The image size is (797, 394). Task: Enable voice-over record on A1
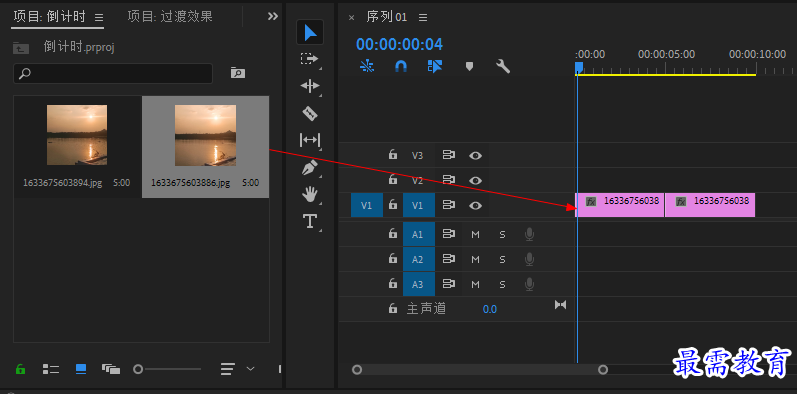pyautogui.click(x=529, y=234)
